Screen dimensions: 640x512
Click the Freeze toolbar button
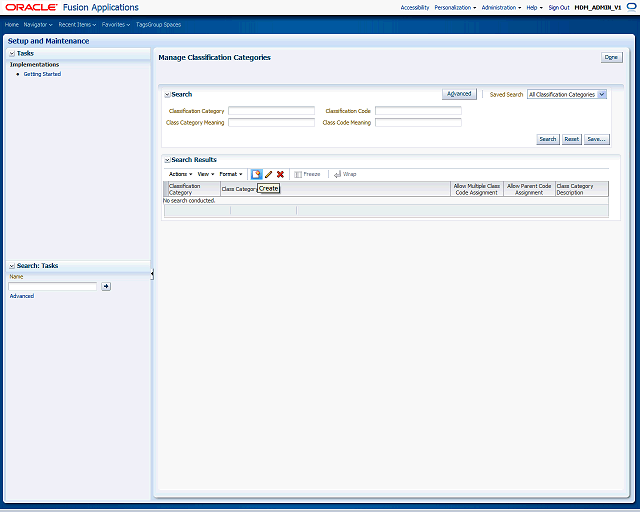coord(307,174)
